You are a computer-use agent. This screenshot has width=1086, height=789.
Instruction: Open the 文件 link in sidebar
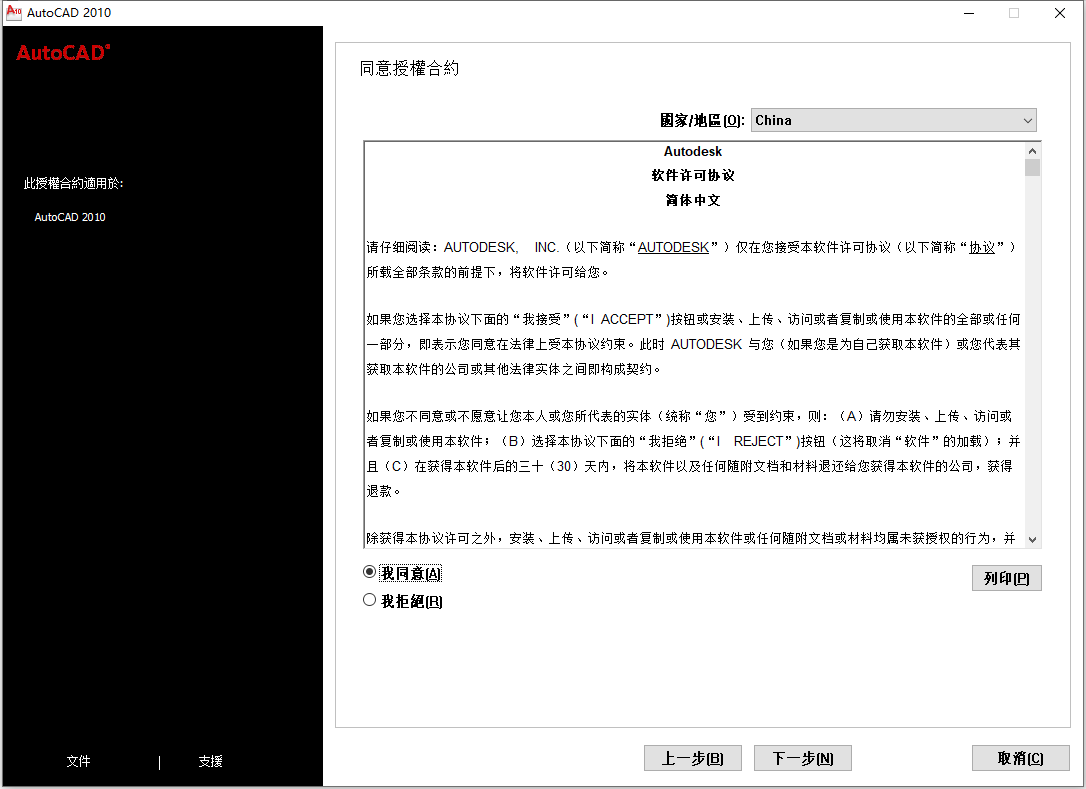point(78,761)
